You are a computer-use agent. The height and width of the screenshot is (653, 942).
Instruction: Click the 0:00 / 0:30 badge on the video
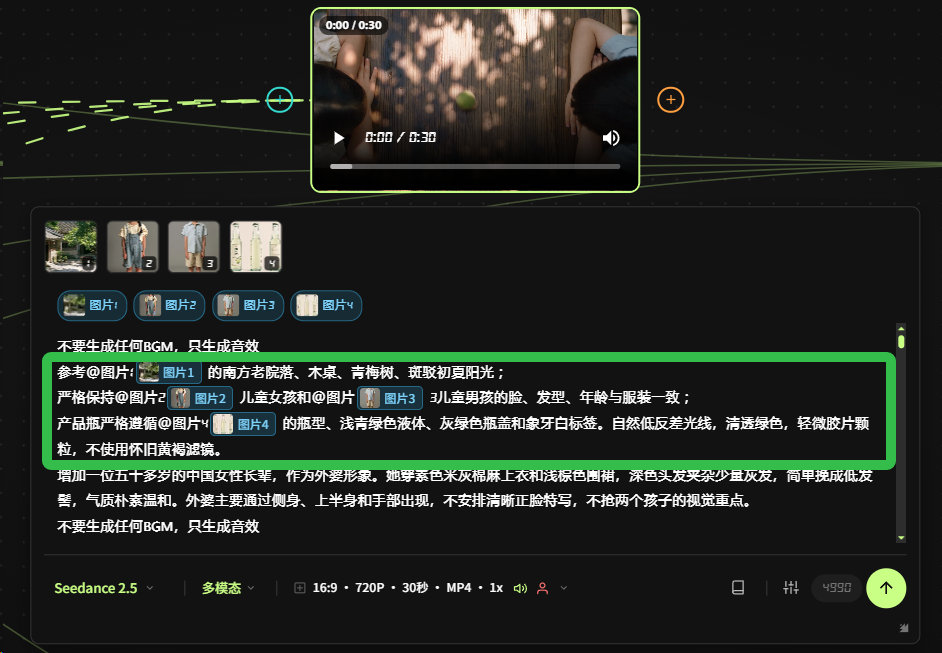353,25
